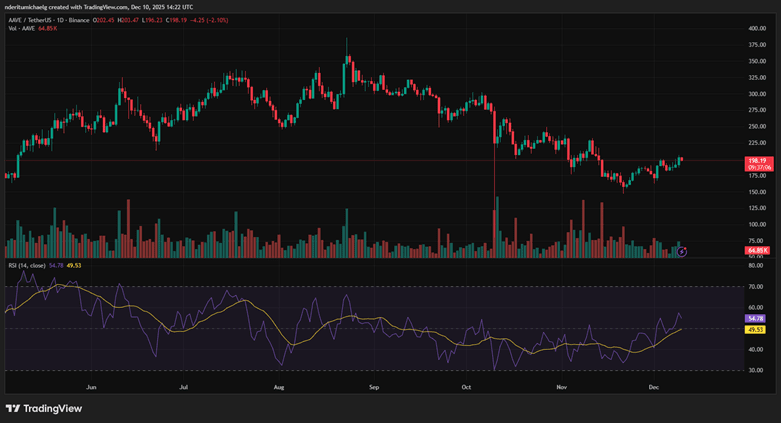This screenshot has height=423, width=781.
Task: Select the red 64.85K volume label
Action: pos(759,250)
